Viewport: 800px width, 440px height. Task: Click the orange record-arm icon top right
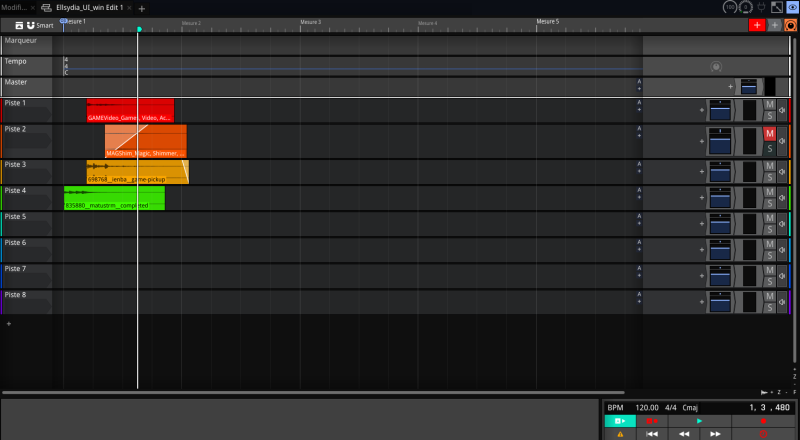click(x=790, y=25)
